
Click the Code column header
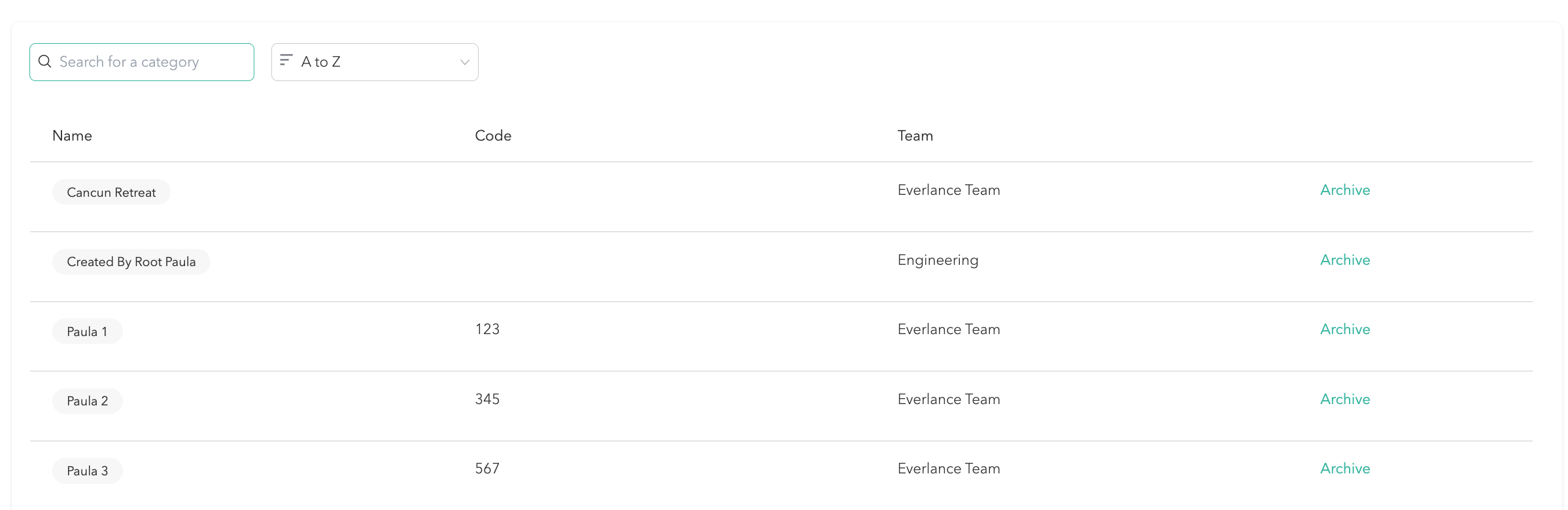(493, 136)
